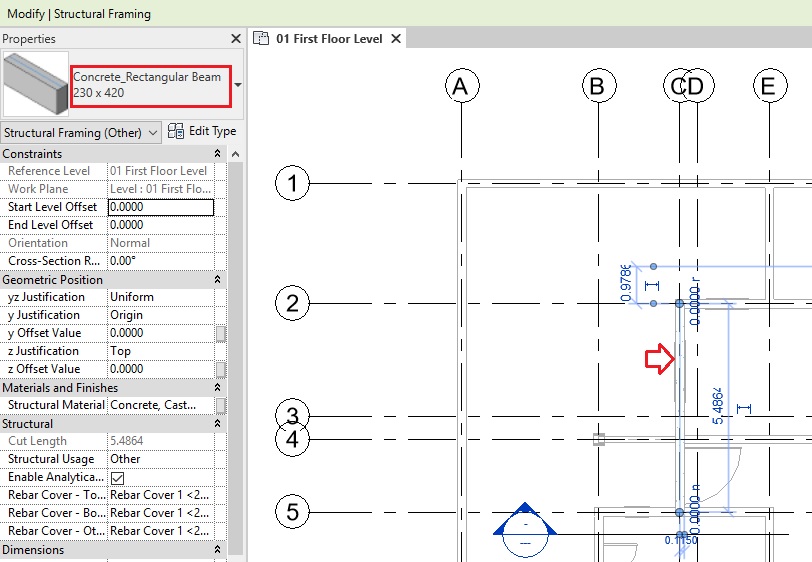This screenshot has height=562, width=812.
Task: Open the Structural Framing (Other) filter dropdown
Action: [x=81, y=132]
